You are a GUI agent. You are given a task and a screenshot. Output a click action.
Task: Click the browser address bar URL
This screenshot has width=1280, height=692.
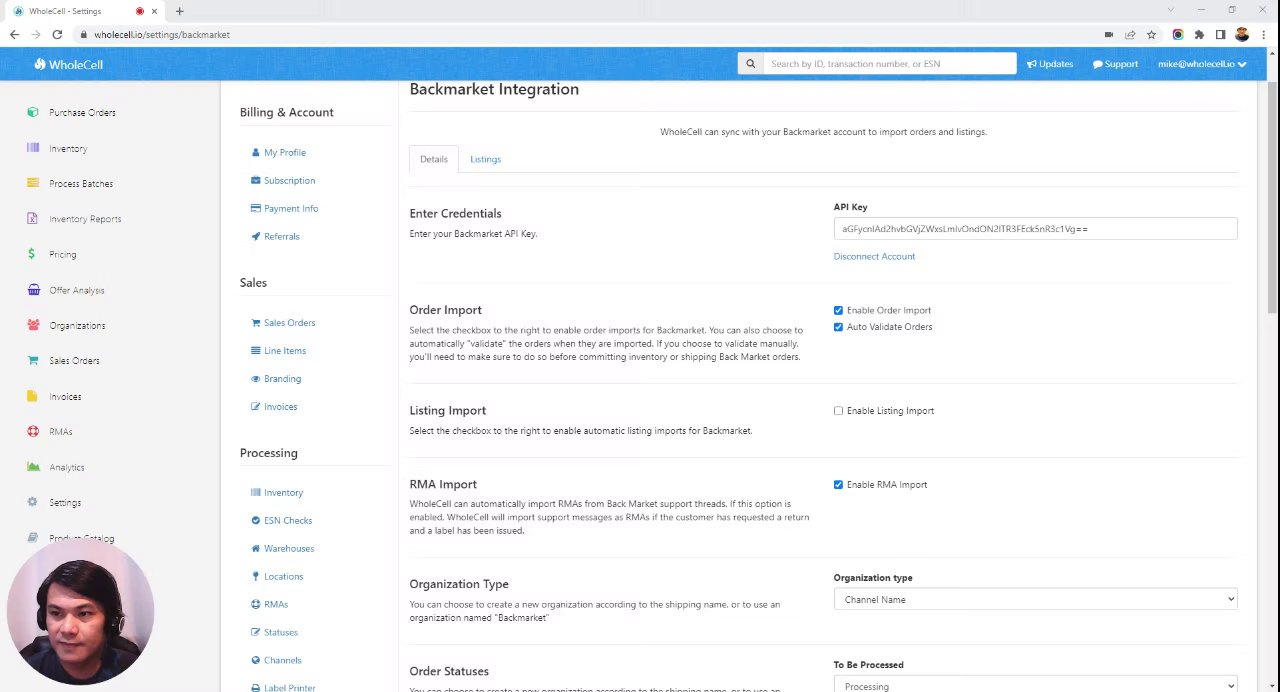pyautogui.click(x=162, y=34)
